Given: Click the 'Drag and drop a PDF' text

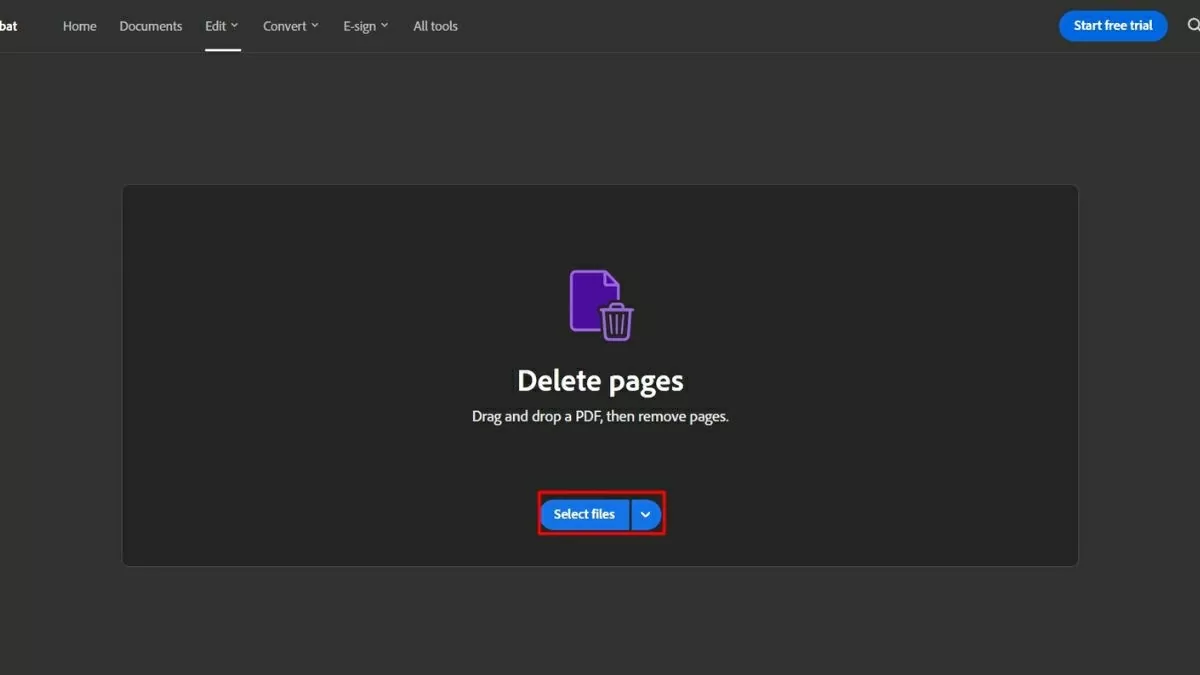Looking at the screenshot, I should pyautogui.click(x=600, y=416).
